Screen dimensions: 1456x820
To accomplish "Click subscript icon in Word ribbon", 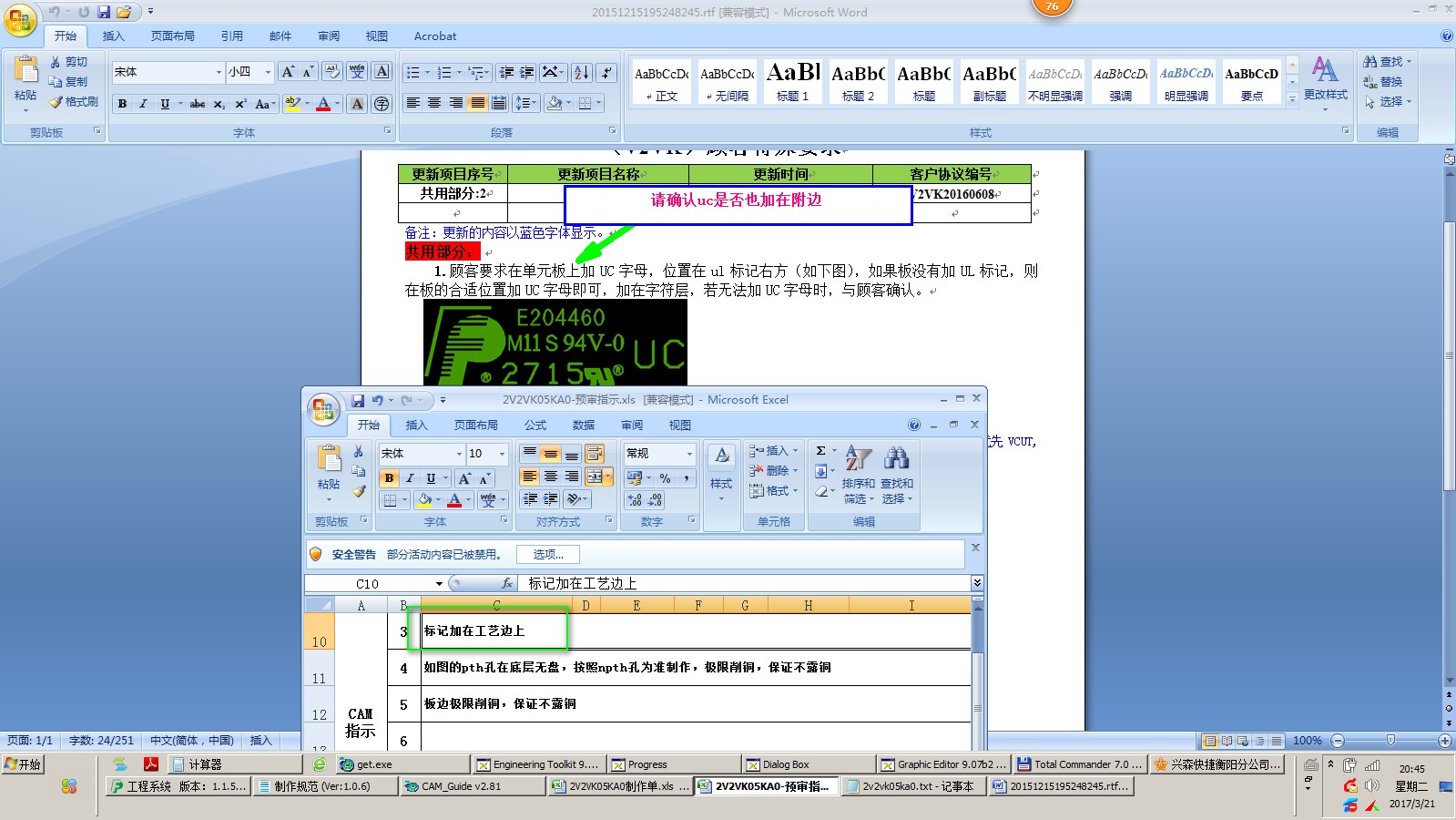I will (219, 104).
